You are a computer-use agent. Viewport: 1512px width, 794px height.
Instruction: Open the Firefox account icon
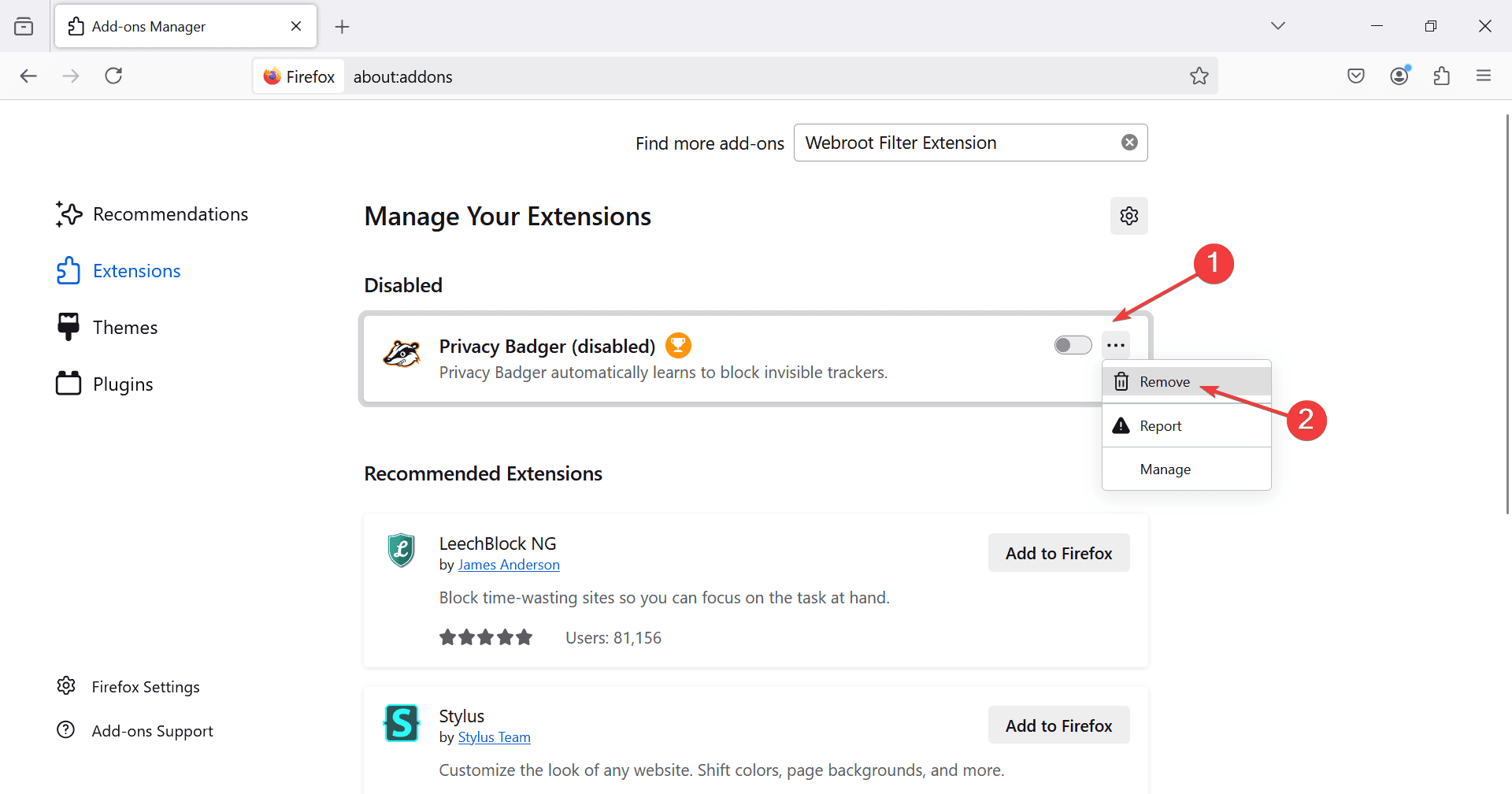click(x=1399, y=76)
